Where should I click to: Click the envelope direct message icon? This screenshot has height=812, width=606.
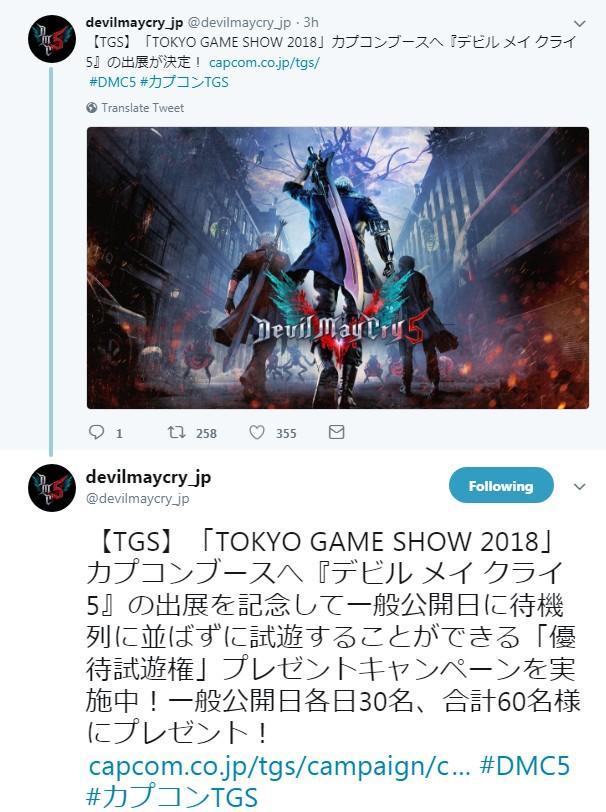tap(337, 432)
